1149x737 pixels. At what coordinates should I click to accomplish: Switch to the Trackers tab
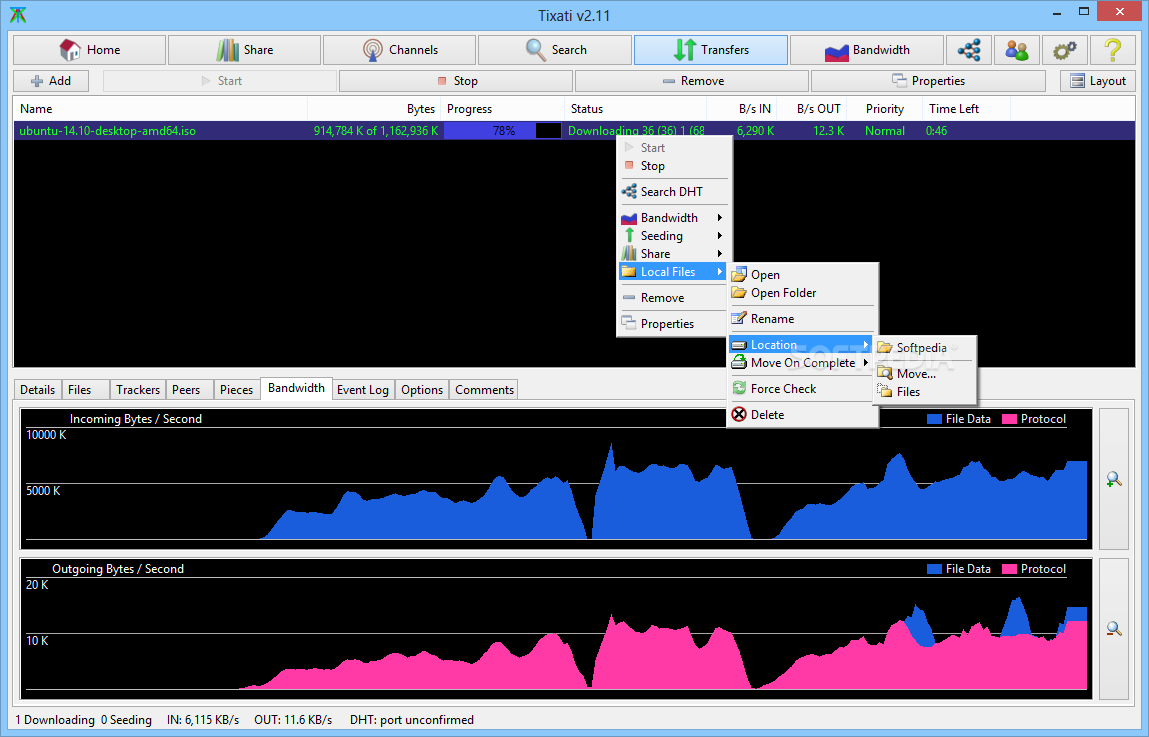point(138,390)
